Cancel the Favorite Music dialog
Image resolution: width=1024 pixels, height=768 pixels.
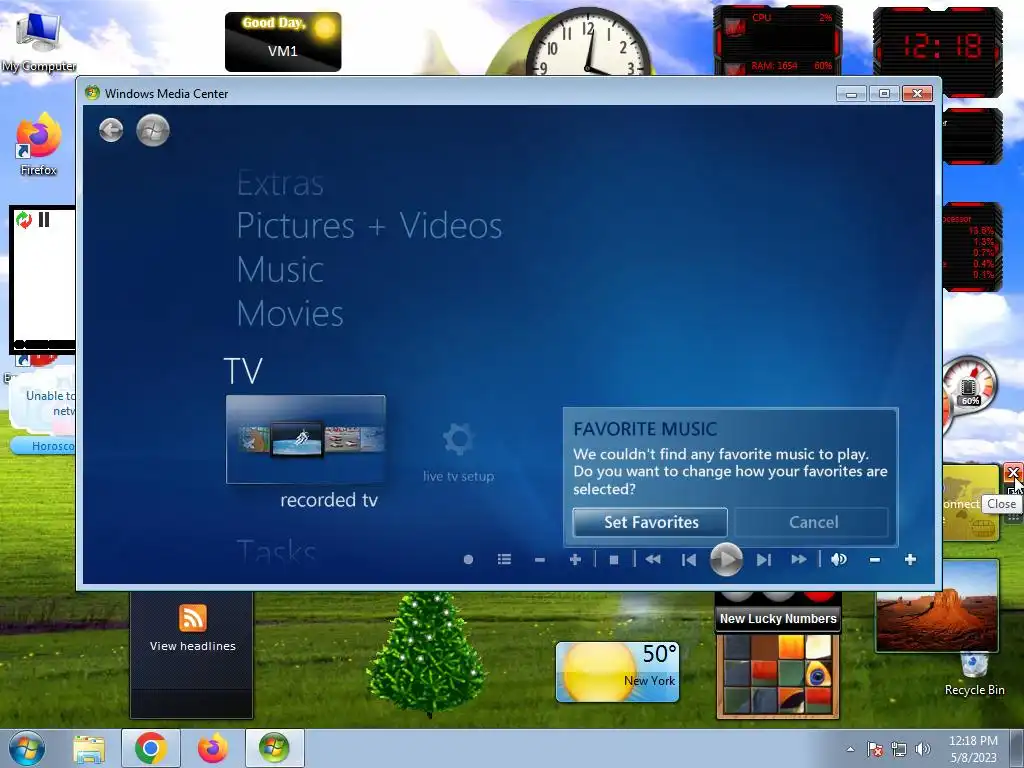(812, 522)
